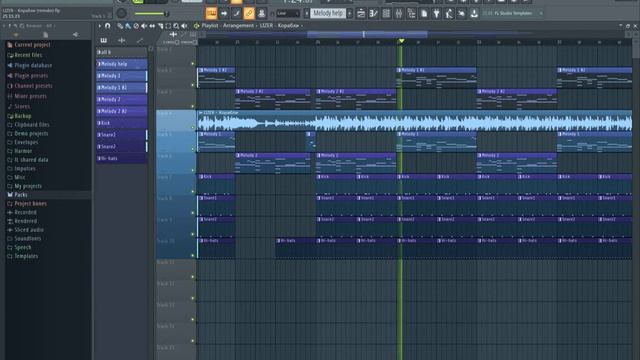Switch browser to the project file tab

(x=46, y=35)
